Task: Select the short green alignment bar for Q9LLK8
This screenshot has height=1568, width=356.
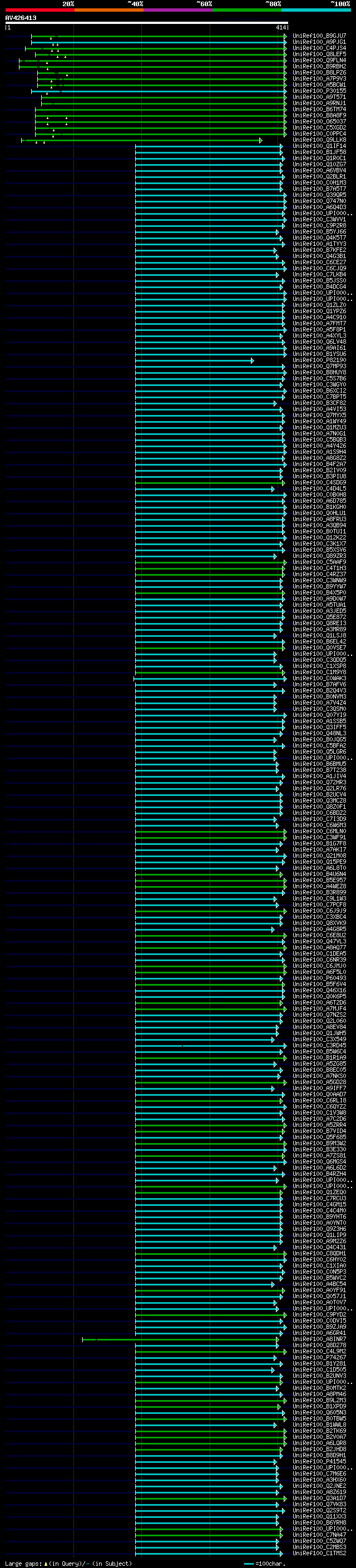Action: click(x=142, y=141)
